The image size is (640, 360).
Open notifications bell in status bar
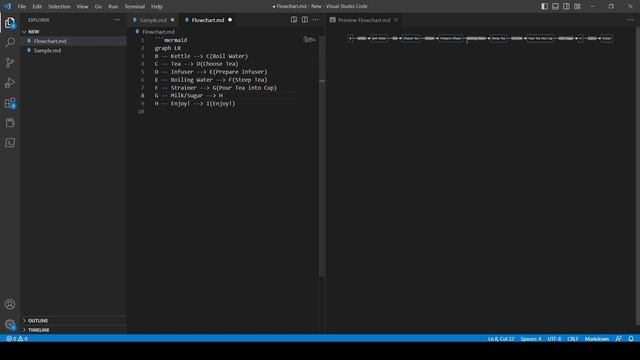point(631,339)
